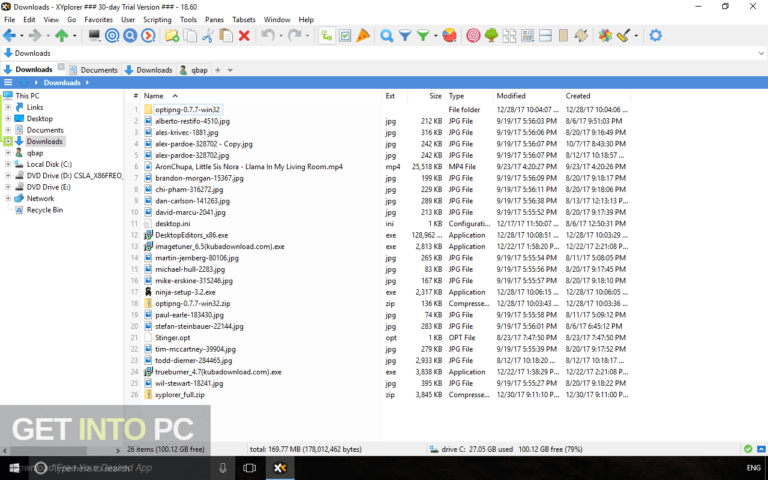Image resolution: width=768 pixels, height=480 pixels.
Task: Delete with the red X toolbar icon
Action: (x=244, y=35)
